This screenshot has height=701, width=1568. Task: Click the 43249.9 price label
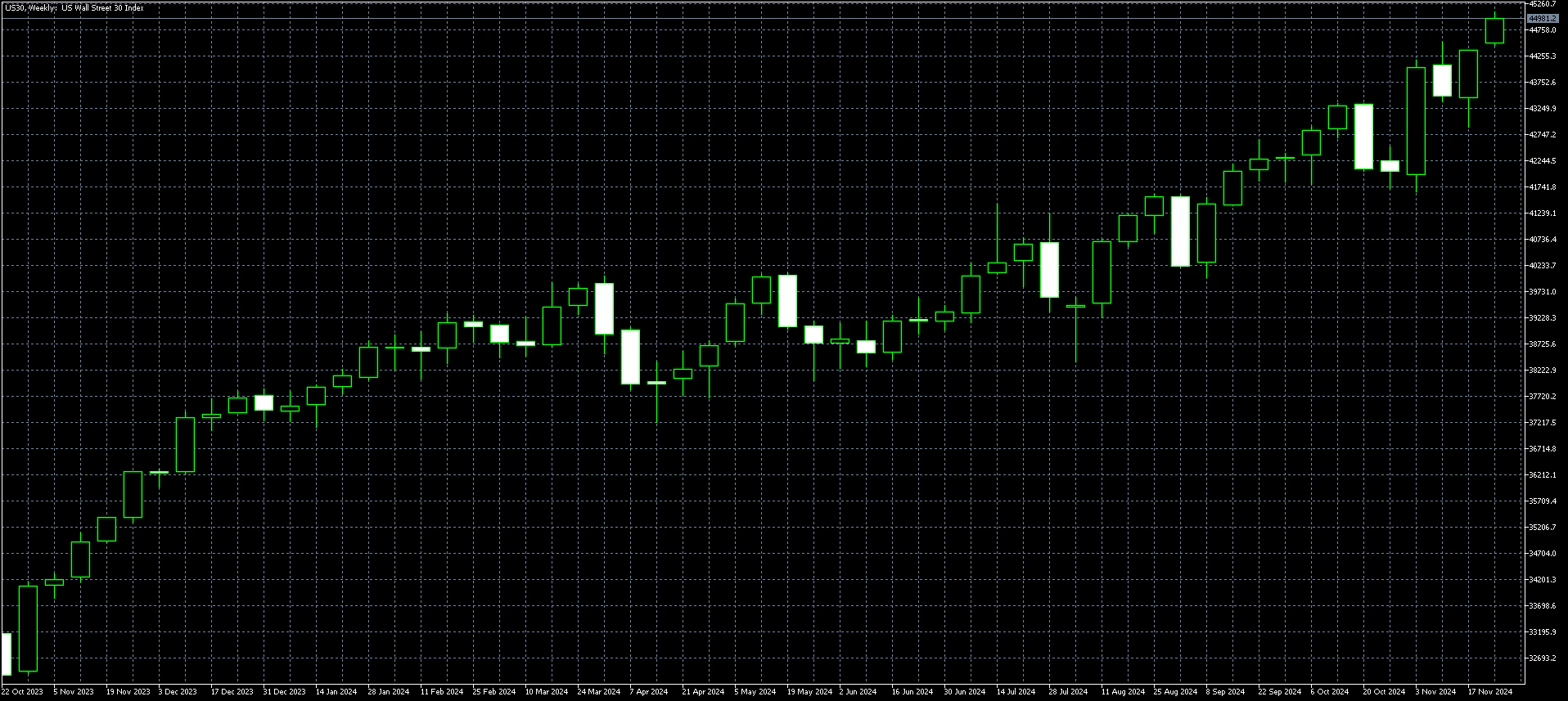click(1543, 109)
